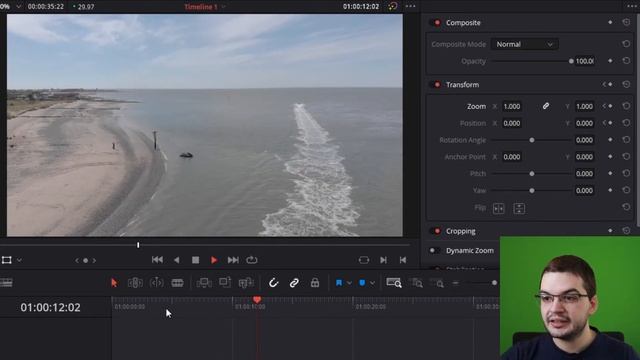Click the viewer scrubber playhead
Screen dimensions: 640x360
pos(138,245)
